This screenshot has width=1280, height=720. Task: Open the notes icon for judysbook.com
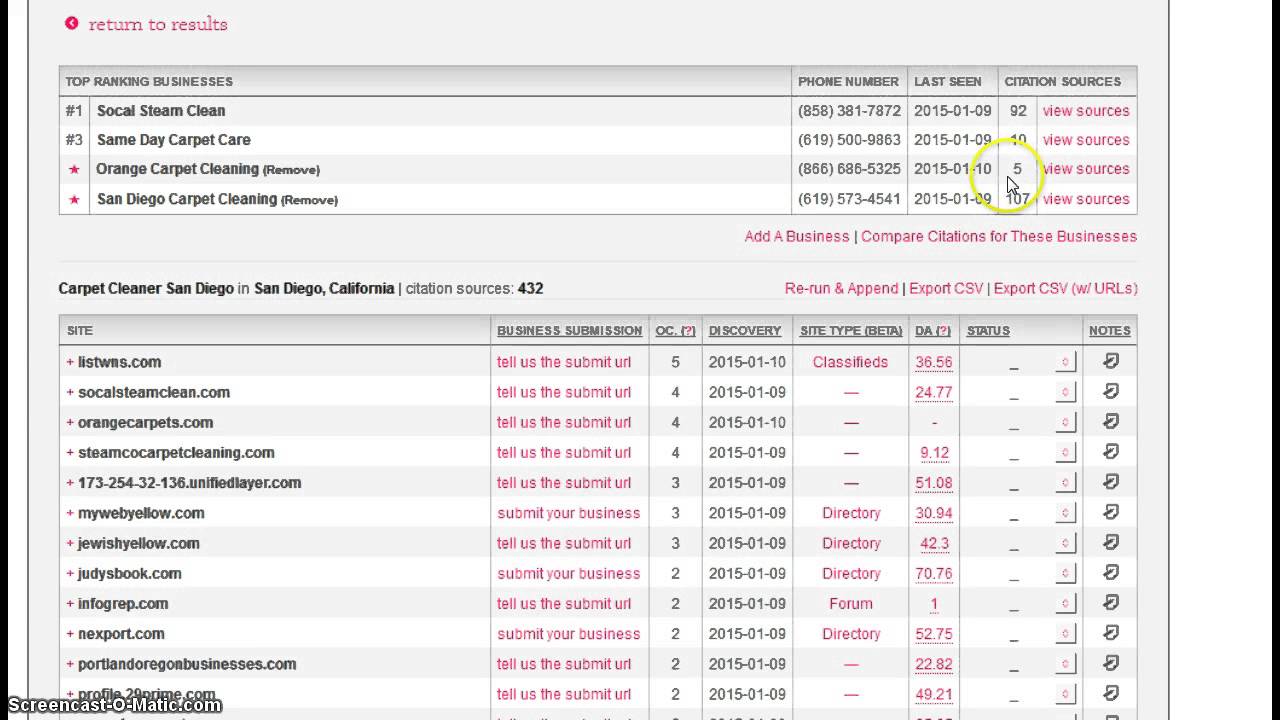[1110, 573]
